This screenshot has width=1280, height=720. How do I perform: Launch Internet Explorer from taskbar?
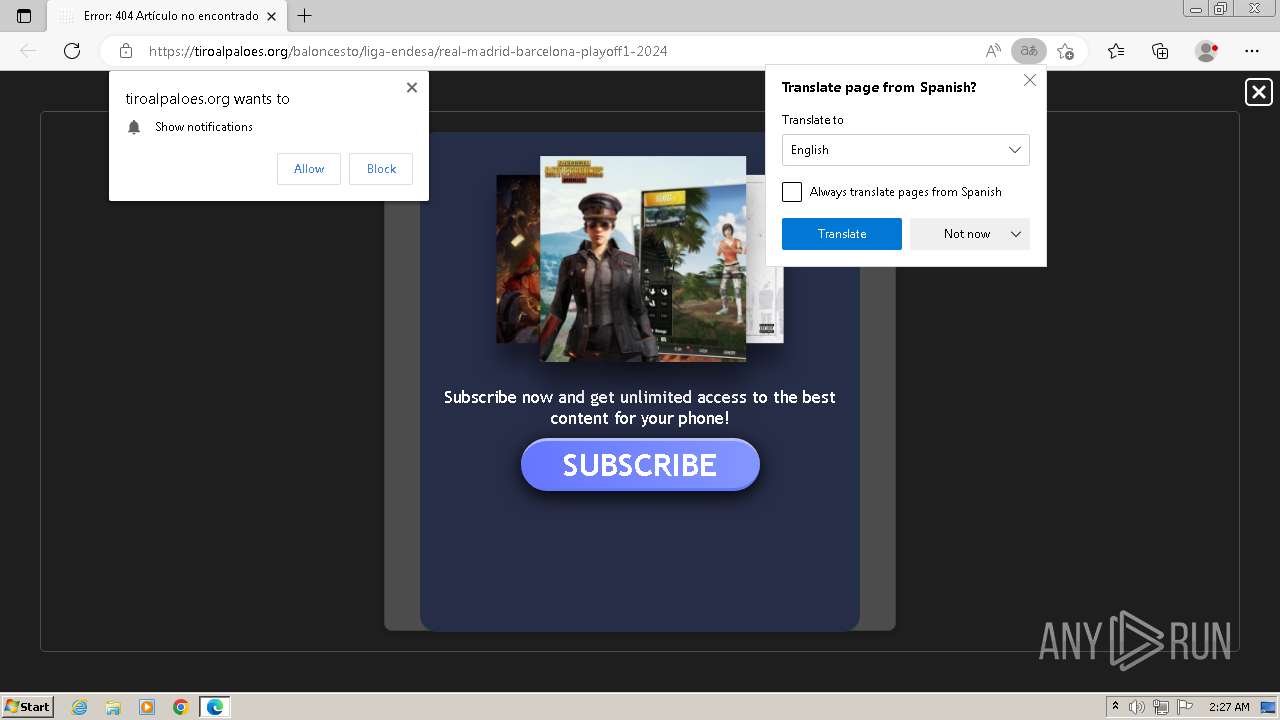(x=80, y=707)
